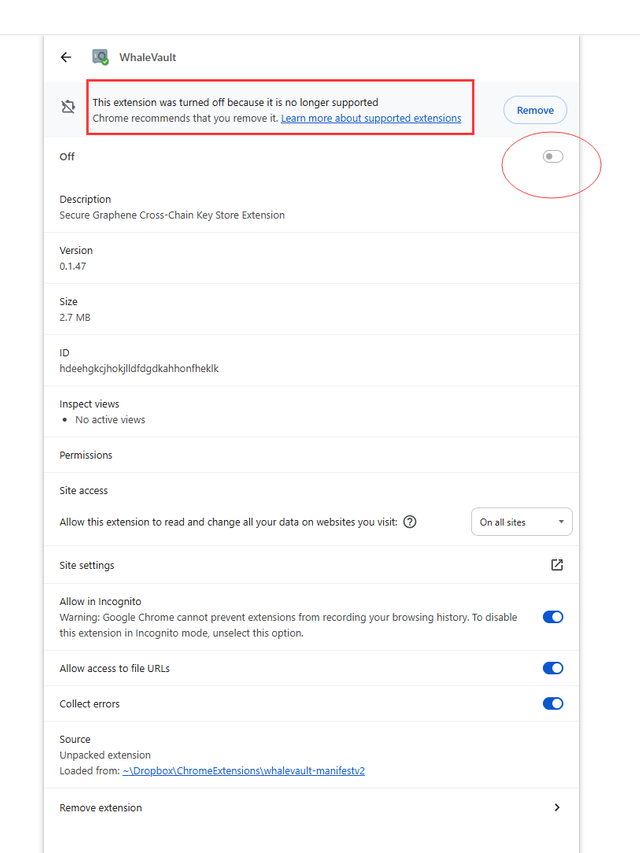Toggle the extension Off switch
The height and width of the screenshot is (853, 640).
553,157
